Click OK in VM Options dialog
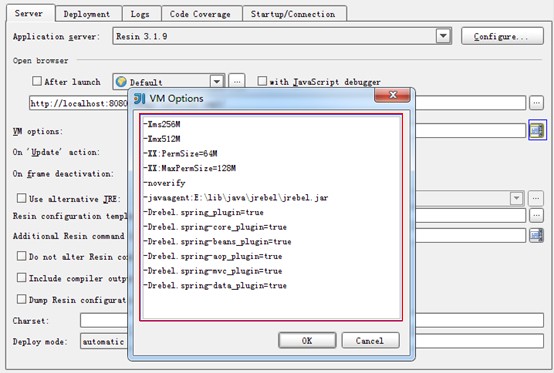This screenshot has height=373, width=554. [307, 341]
